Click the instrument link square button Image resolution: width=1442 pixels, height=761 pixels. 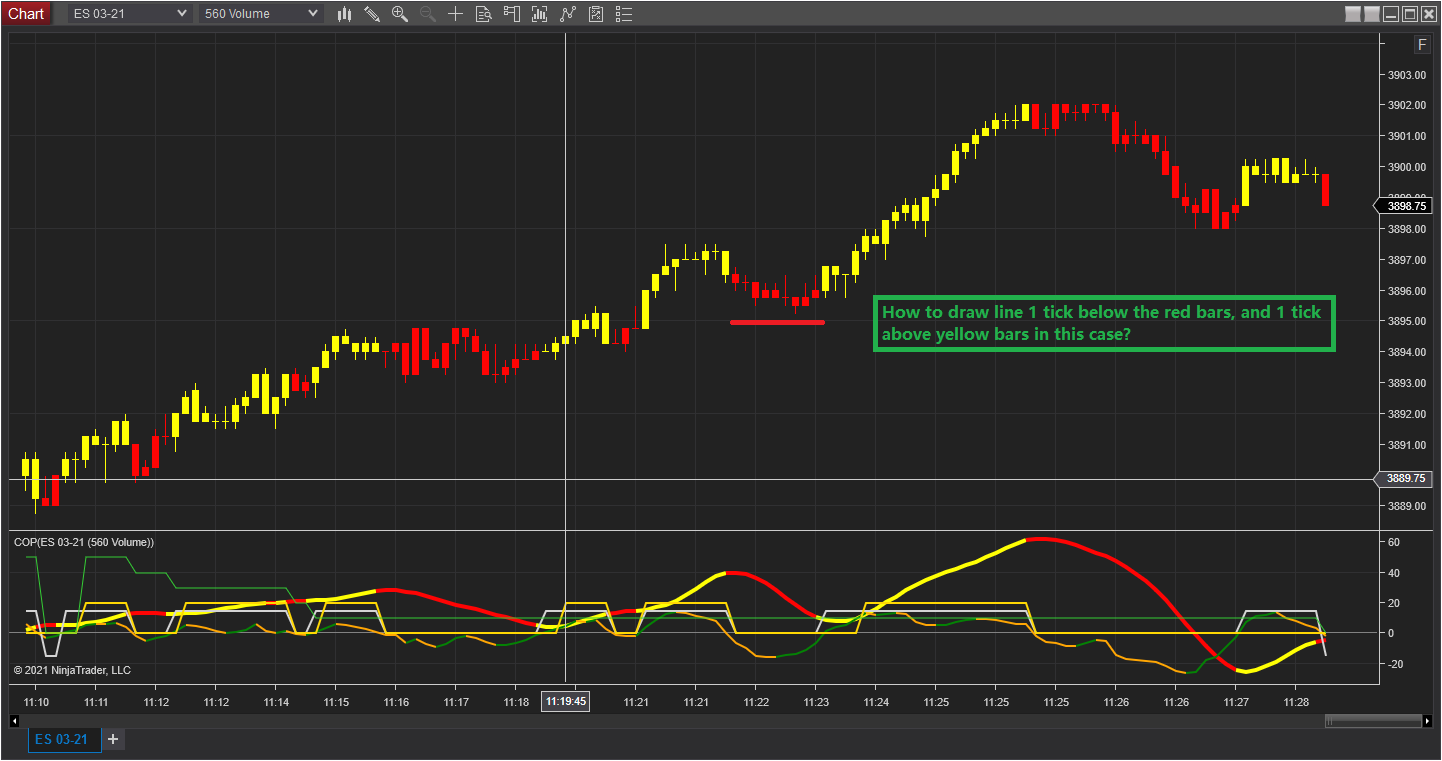[x=1353, y=14]
